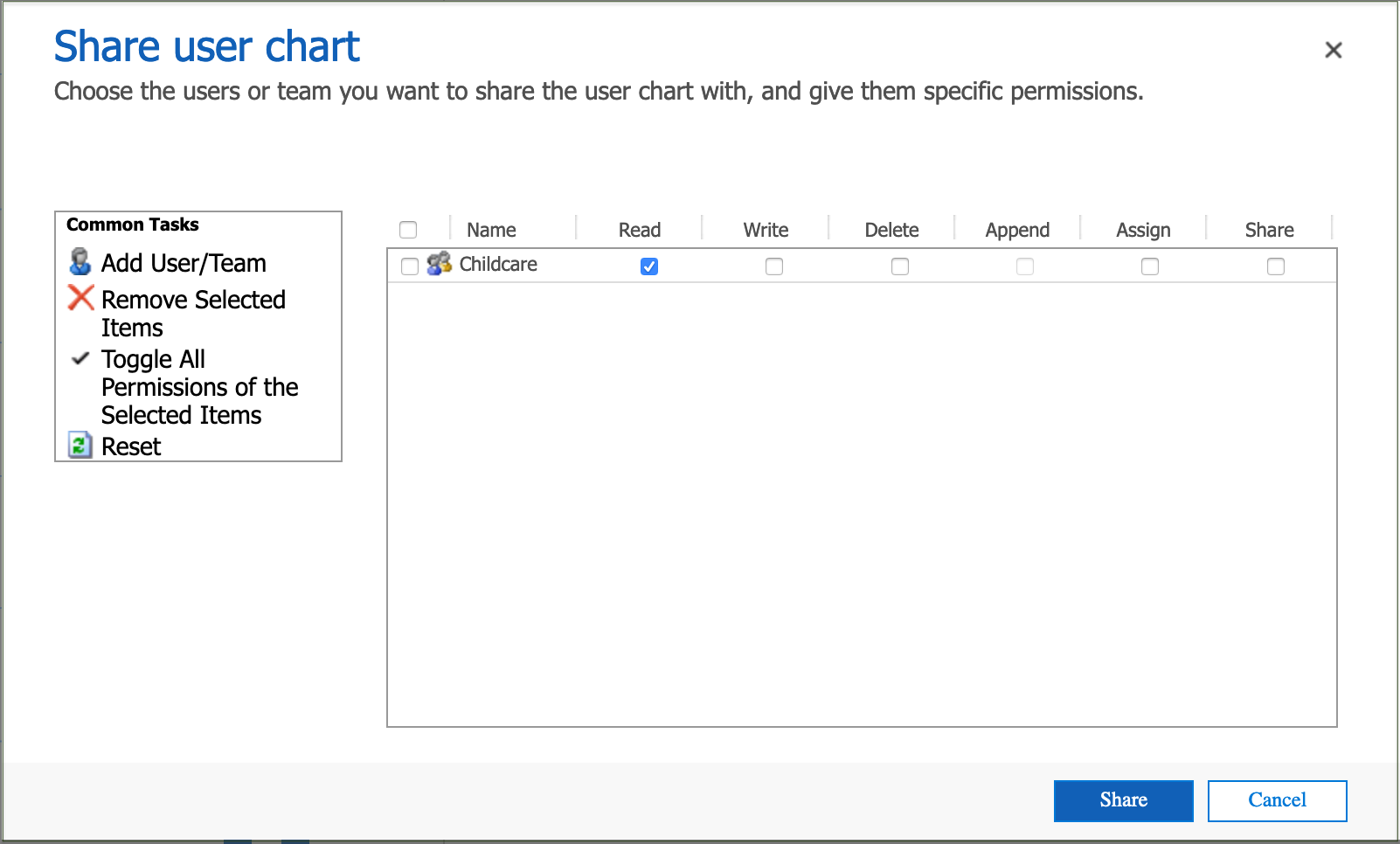Image resolution: width=1400 pixels, height=844 pixels.
Task: Click the green Reset refresh icon
Action: click(80, 446)
